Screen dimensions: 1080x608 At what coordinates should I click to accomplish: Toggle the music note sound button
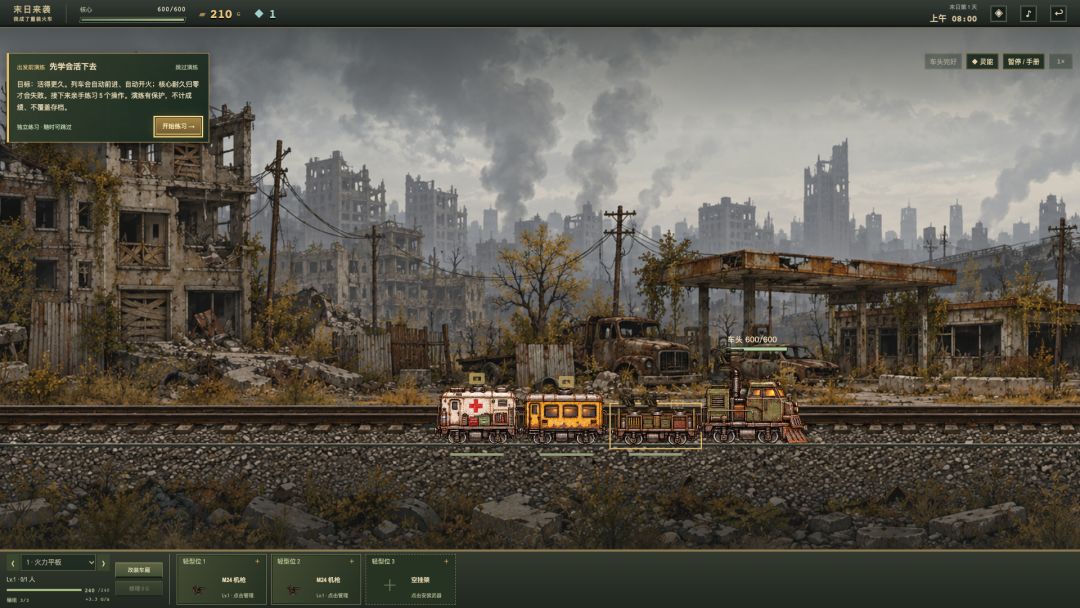[1028, 14]
